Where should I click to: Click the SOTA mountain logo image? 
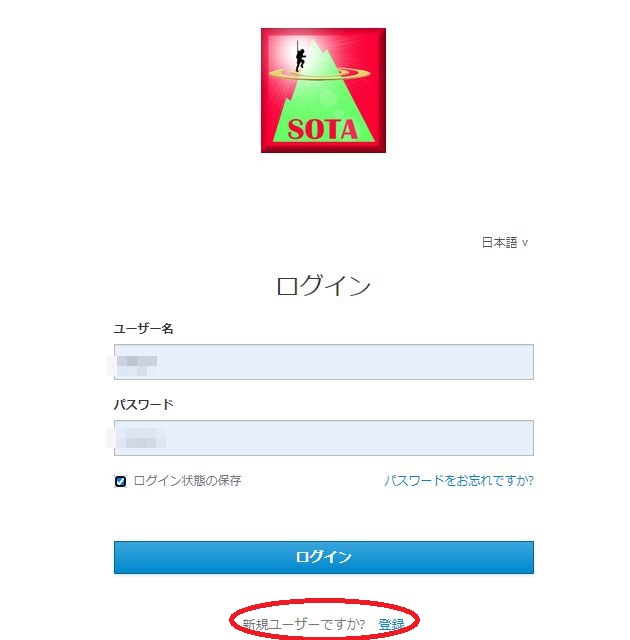tap(323, 90)
